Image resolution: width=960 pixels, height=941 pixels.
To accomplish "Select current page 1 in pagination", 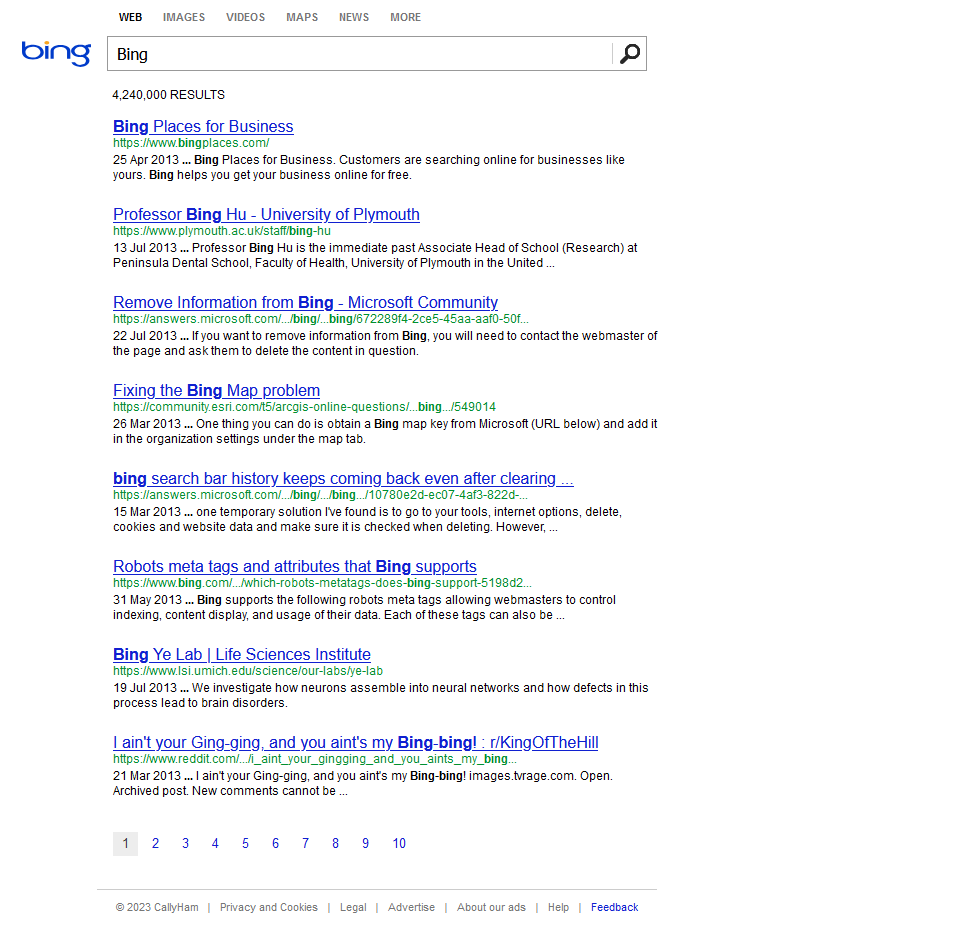I will tap(126, 844).
